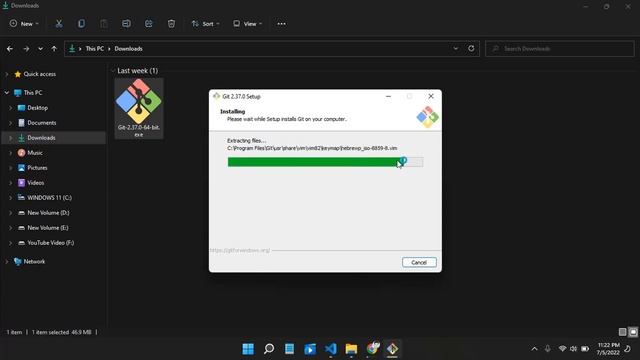Cancel the Git Setup installation
640x360 pixels.
pyautogui.click(x=419, y=262)
